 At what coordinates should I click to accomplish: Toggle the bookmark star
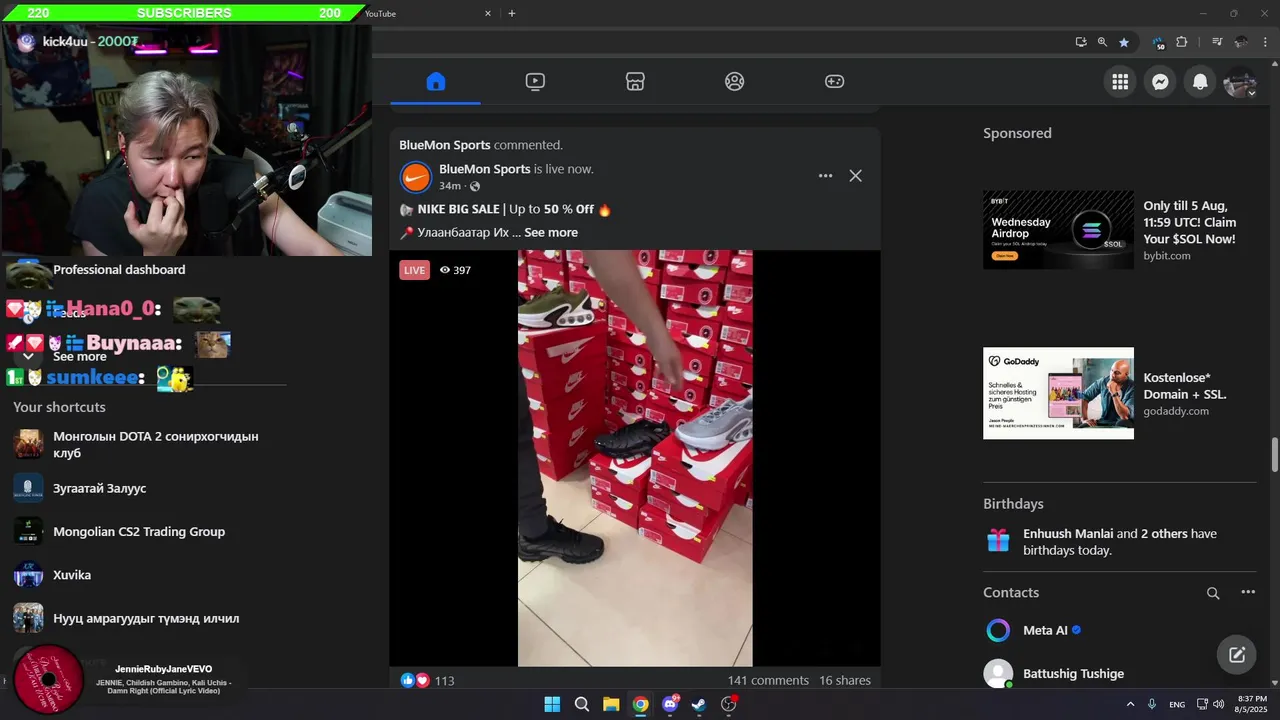(1124, 42)
